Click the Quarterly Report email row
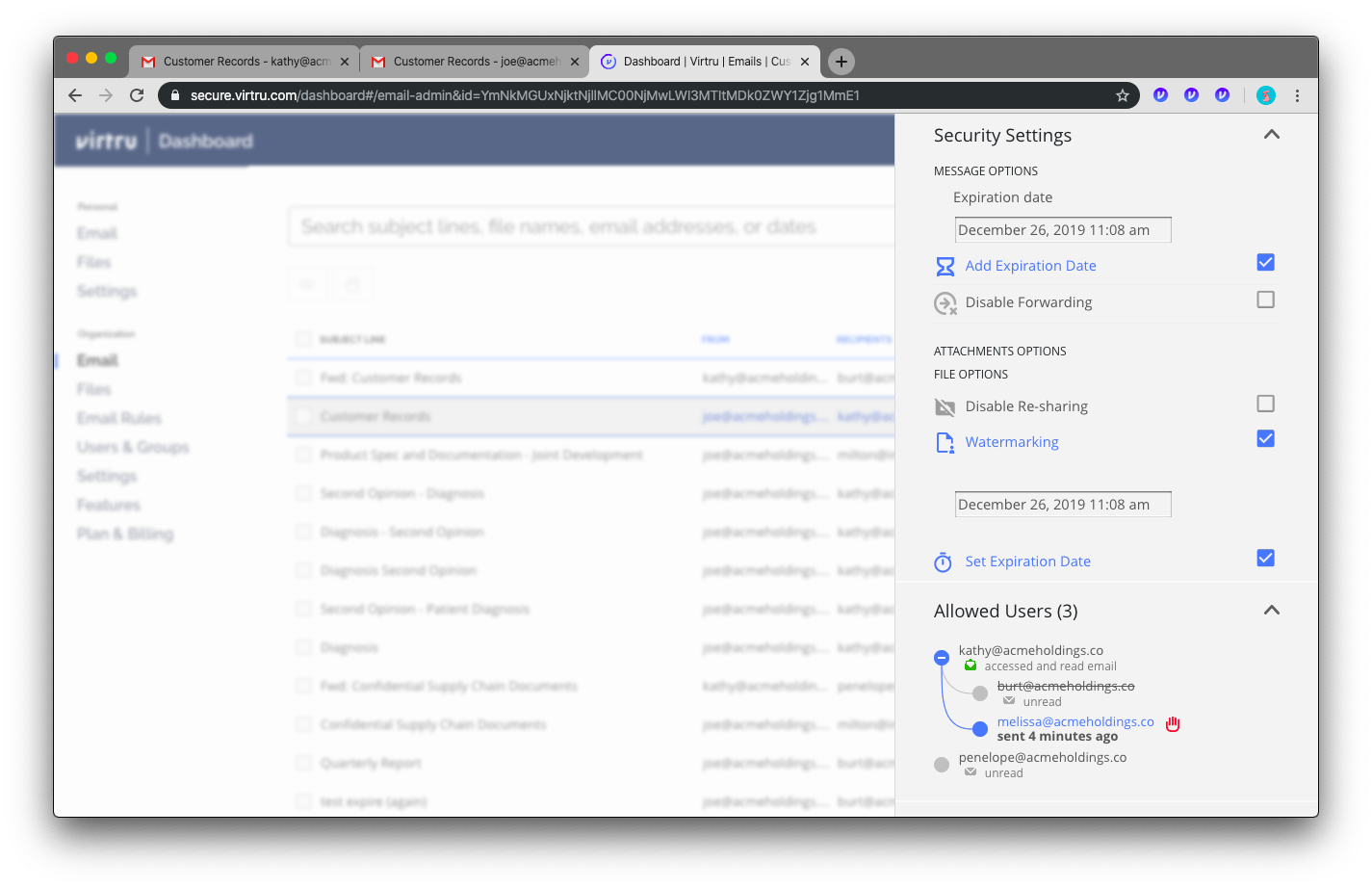 pyautogui.click(x=591, y=763)
